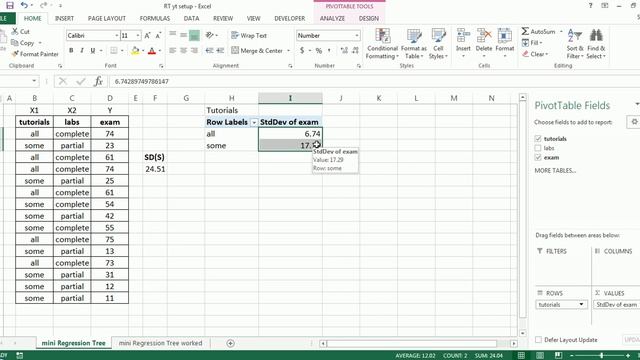Screen dimensions: 640x360
Task: Open Format as Table gallery
Action: (413, 44)
